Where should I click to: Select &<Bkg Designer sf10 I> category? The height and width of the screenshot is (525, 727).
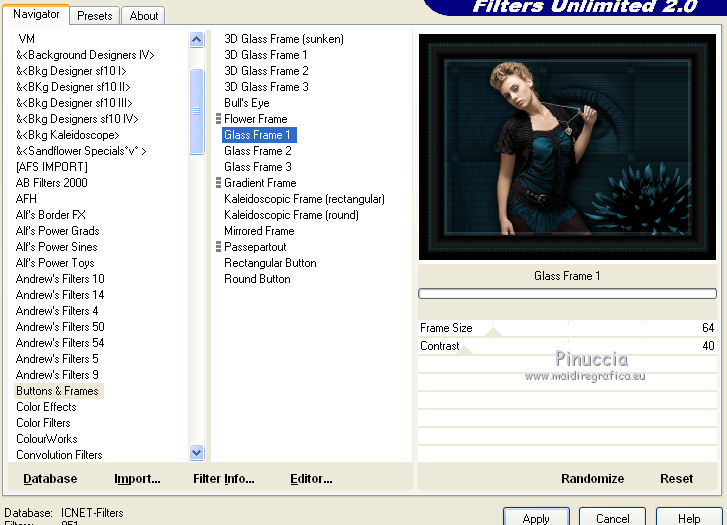click(x=71, y=71)
